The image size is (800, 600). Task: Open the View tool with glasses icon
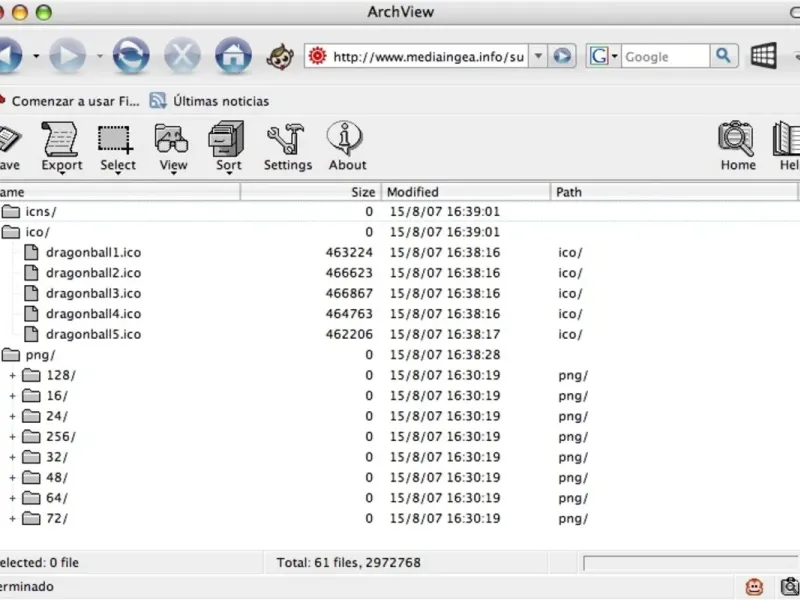tap(172, 147)
